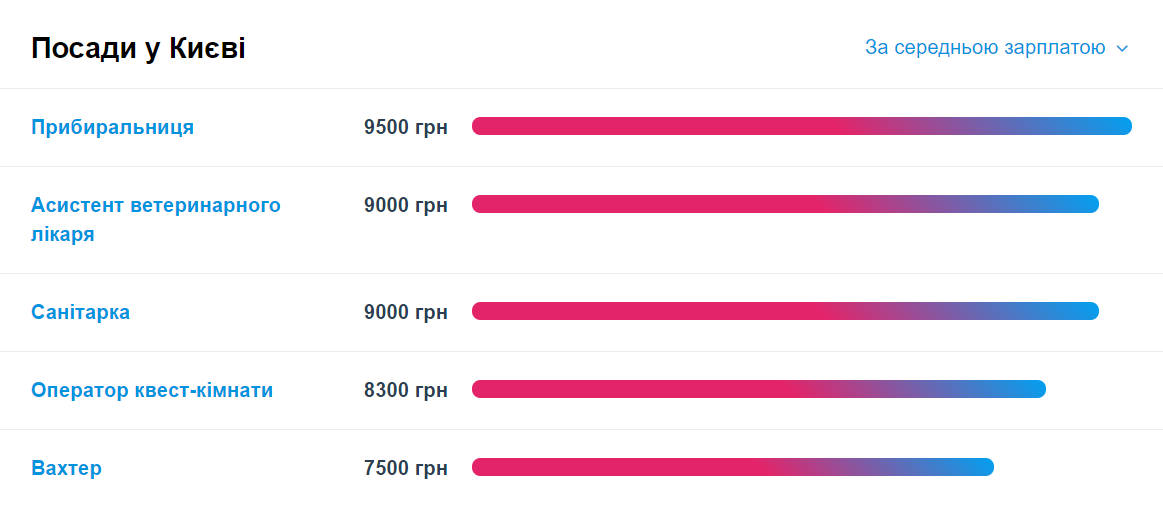This screenshot has height=505, width=1163.
Task: Click 9000 грн beside Асистент ветеринарного лікаря
Action: (406, 205)
